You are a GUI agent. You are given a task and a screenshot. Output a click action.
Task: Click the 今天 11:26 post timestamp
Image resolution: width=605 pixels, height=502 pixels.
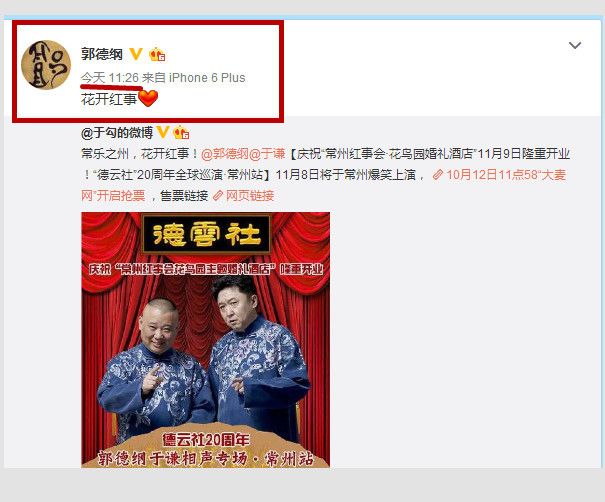point(110,78)
